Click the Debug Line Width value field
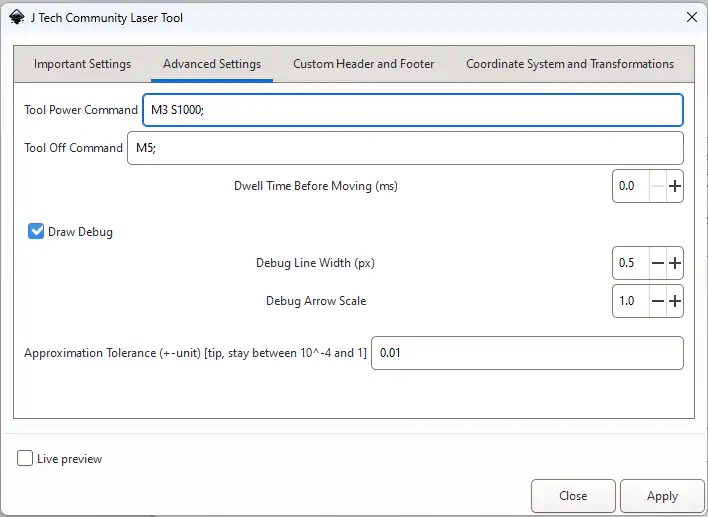The height and width of the screenshot is (517, 708). (631, 263)
